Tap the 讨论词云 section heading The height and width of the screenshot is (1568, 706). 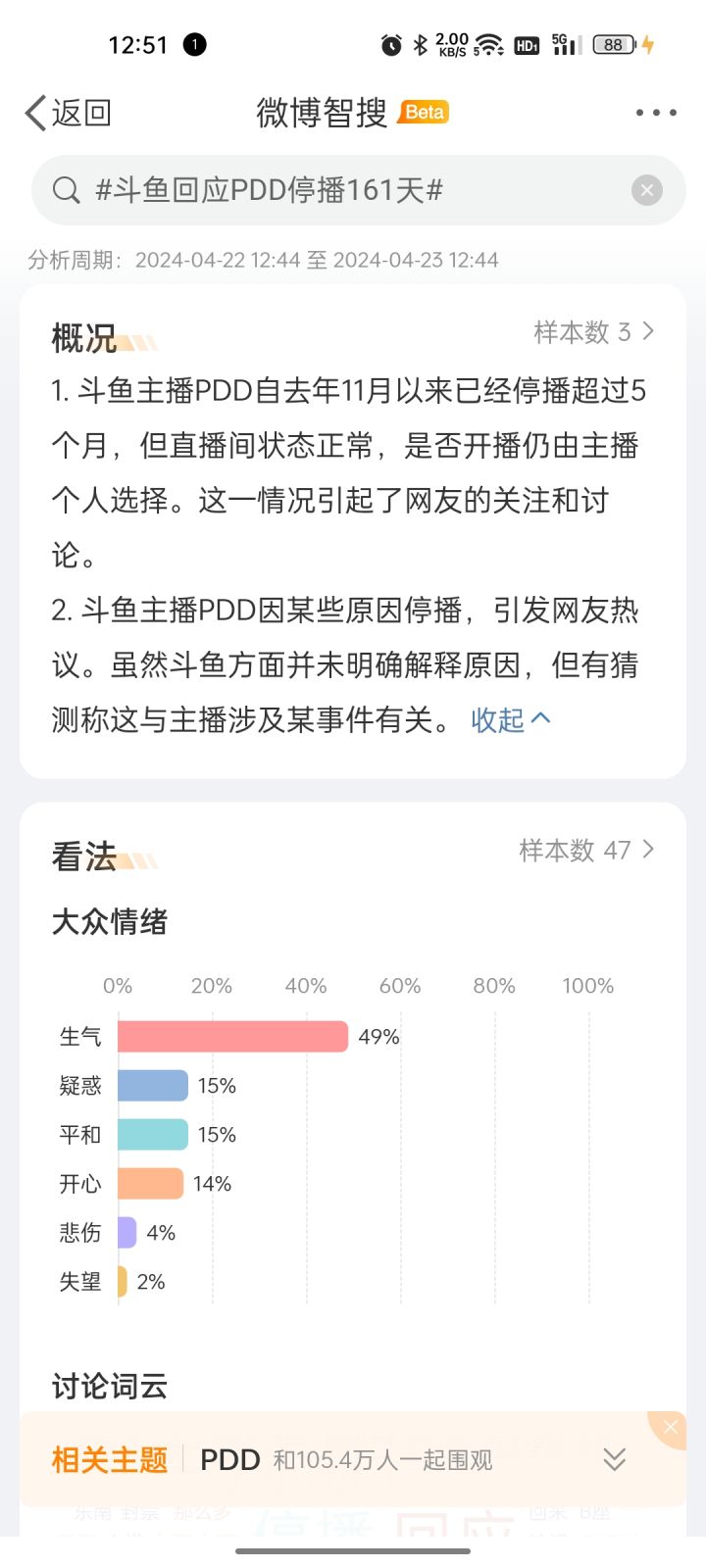click(110, 1386)
